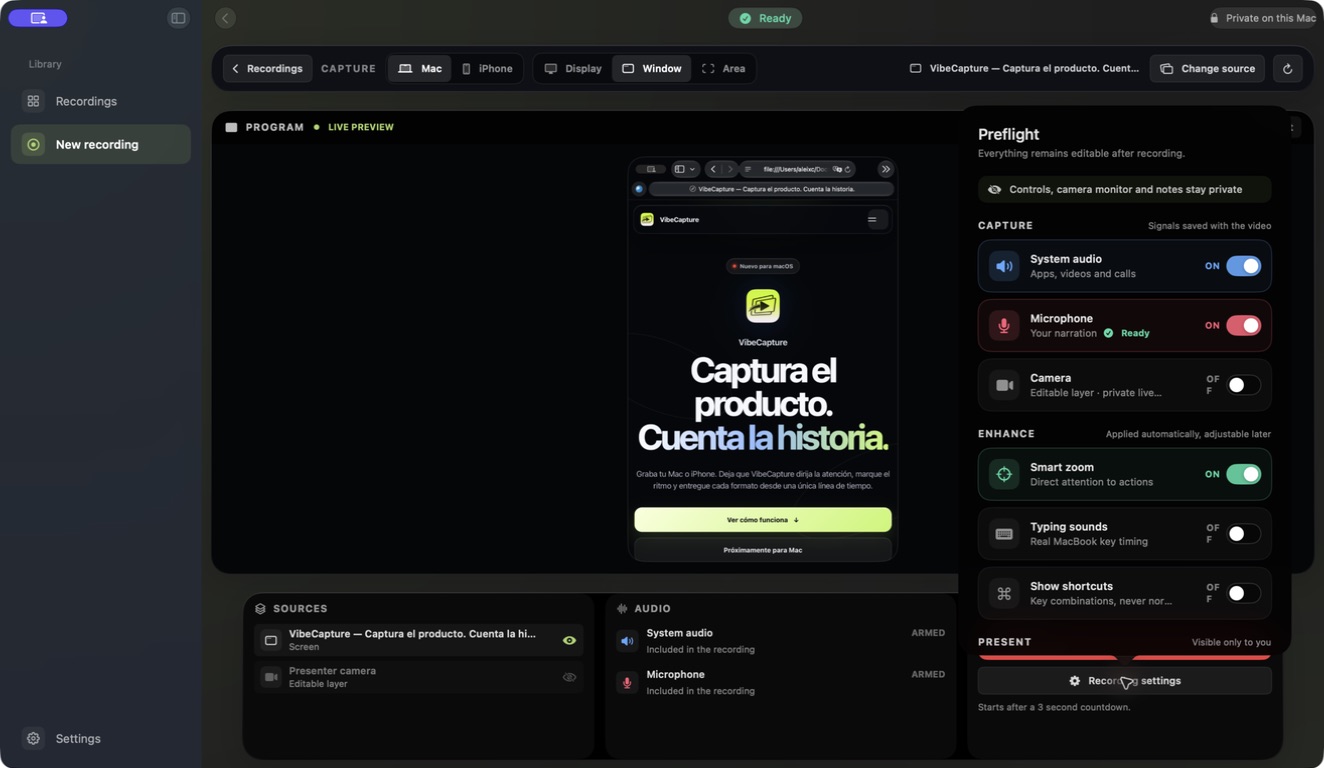Switch to Display capture mode

(573, 69)
